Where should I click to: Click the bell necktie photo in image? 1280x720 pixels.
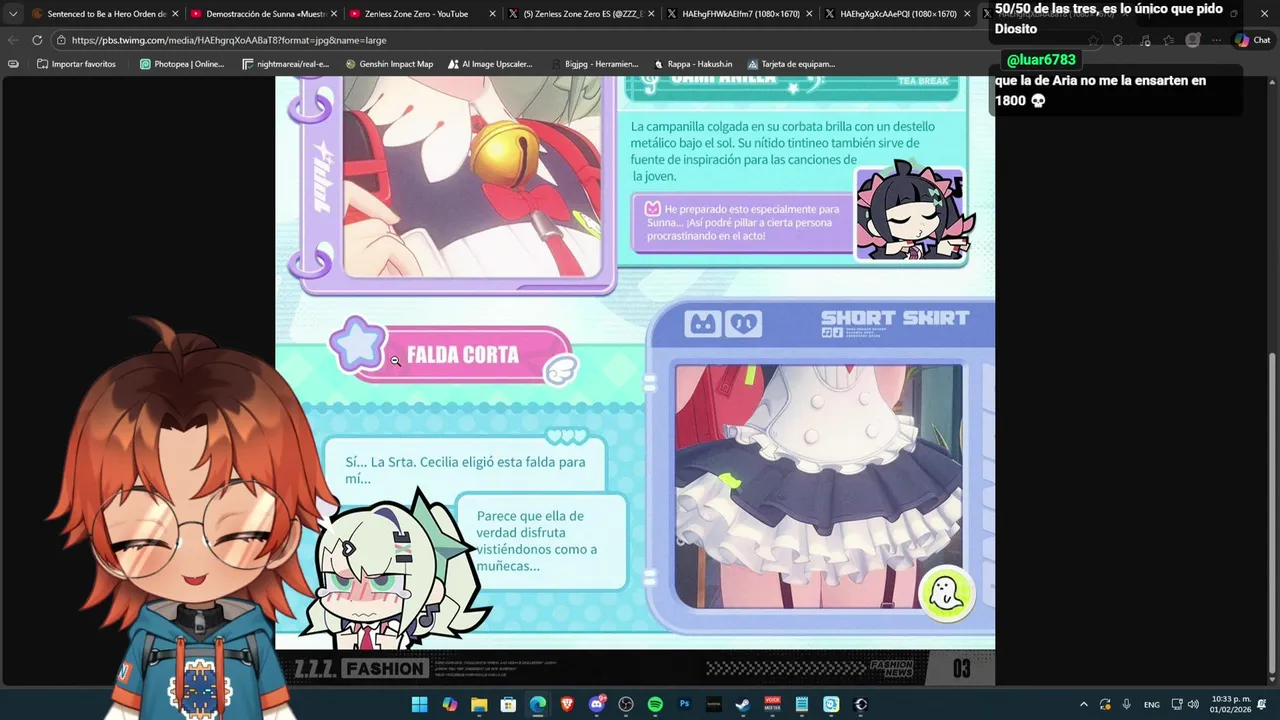point(472,180)
